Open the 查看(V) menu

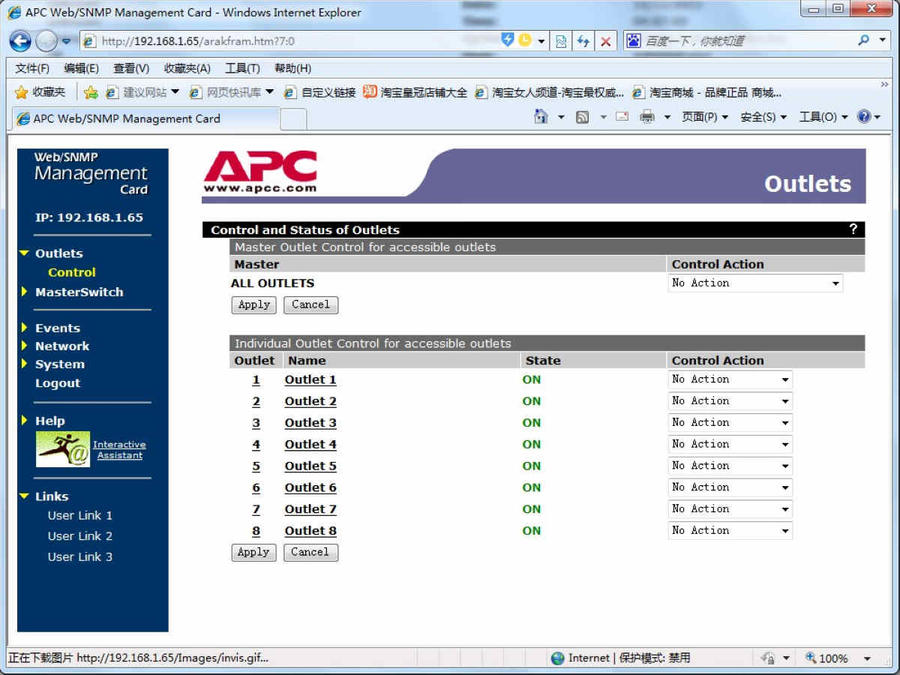(x=131, y=68)
